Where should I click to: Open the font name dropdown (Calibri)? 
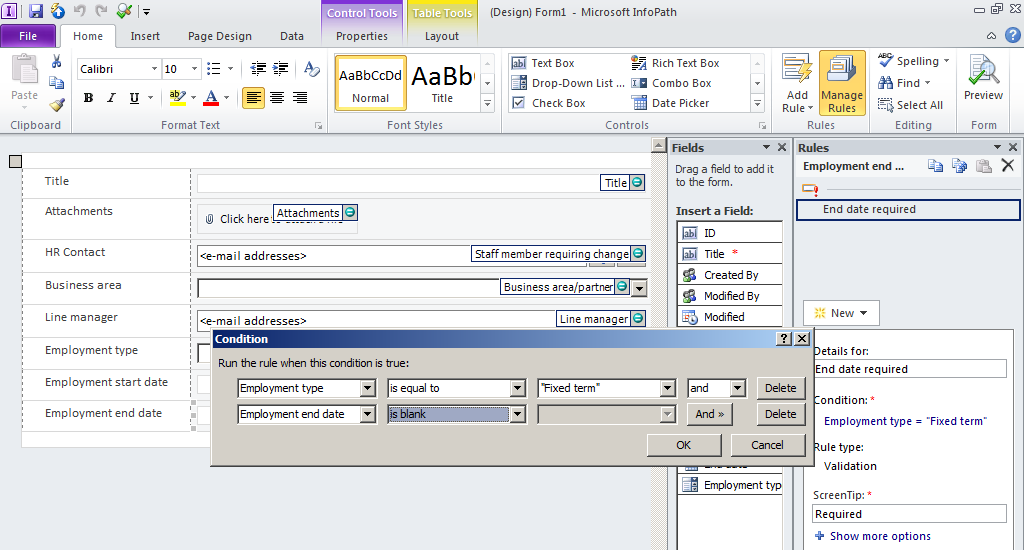tap(154, 69)
